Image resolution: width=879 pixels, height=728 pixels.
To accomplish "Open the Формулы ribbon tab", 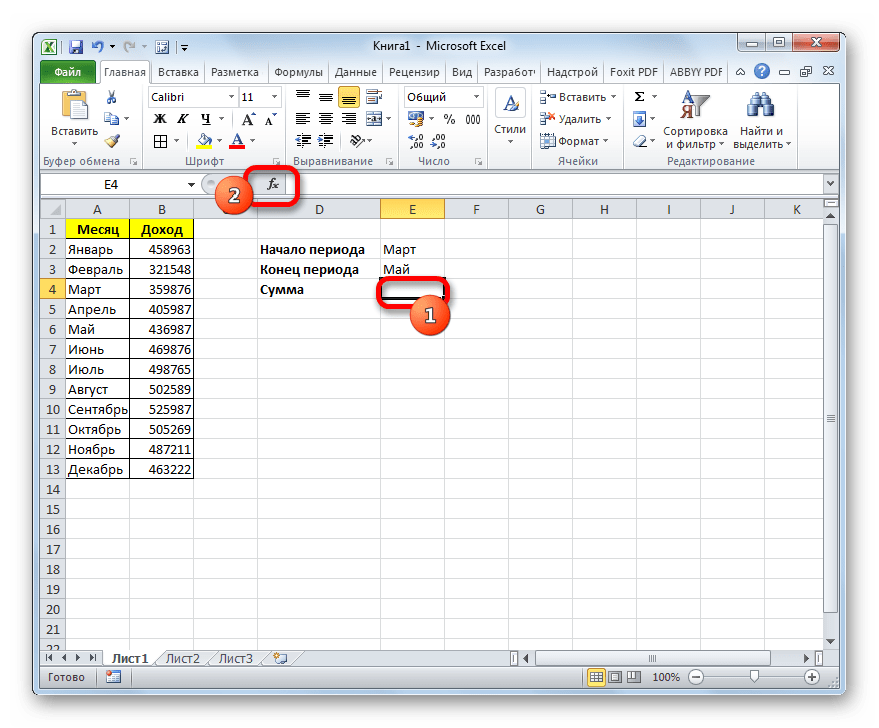I will tap(298, 72).
